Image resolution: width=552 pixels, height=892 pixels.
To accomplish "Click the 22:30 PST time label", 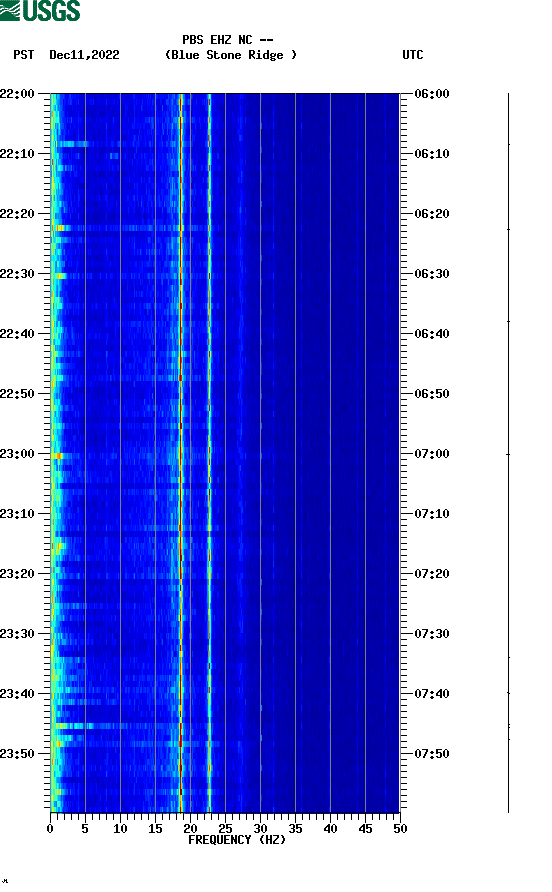I will pyautogui.click(x=17, y=274).
